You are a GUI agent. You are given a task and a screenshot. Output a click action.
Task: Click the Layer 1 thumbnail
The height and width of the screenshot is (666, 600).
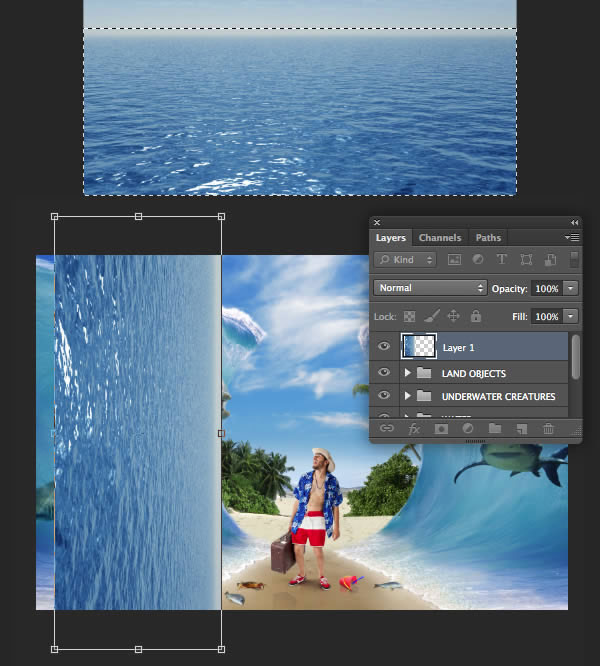[419, 346]
